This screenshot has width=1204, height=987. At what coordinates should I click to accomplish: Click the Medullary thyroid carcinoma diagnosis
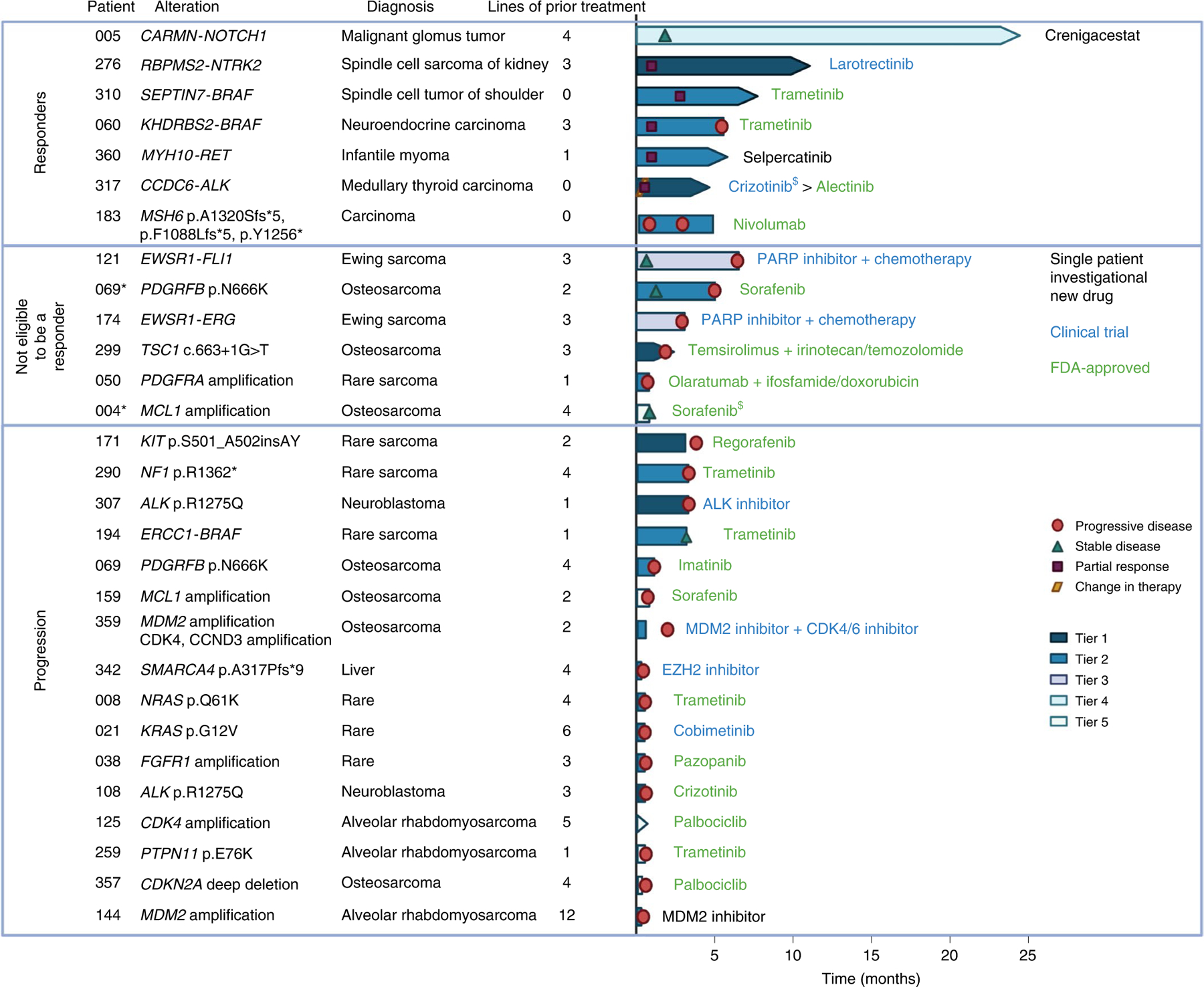pos(437,186)
